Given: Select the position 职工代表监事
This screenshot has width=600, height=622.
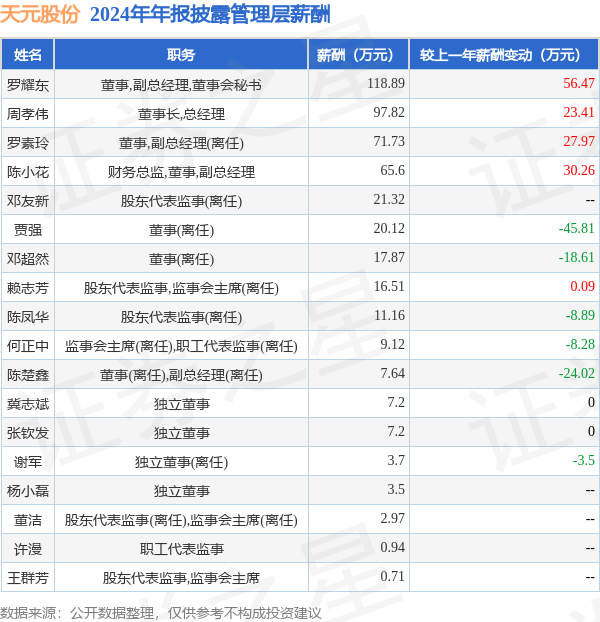Looking at the screenshot, I should click(181, 549).
